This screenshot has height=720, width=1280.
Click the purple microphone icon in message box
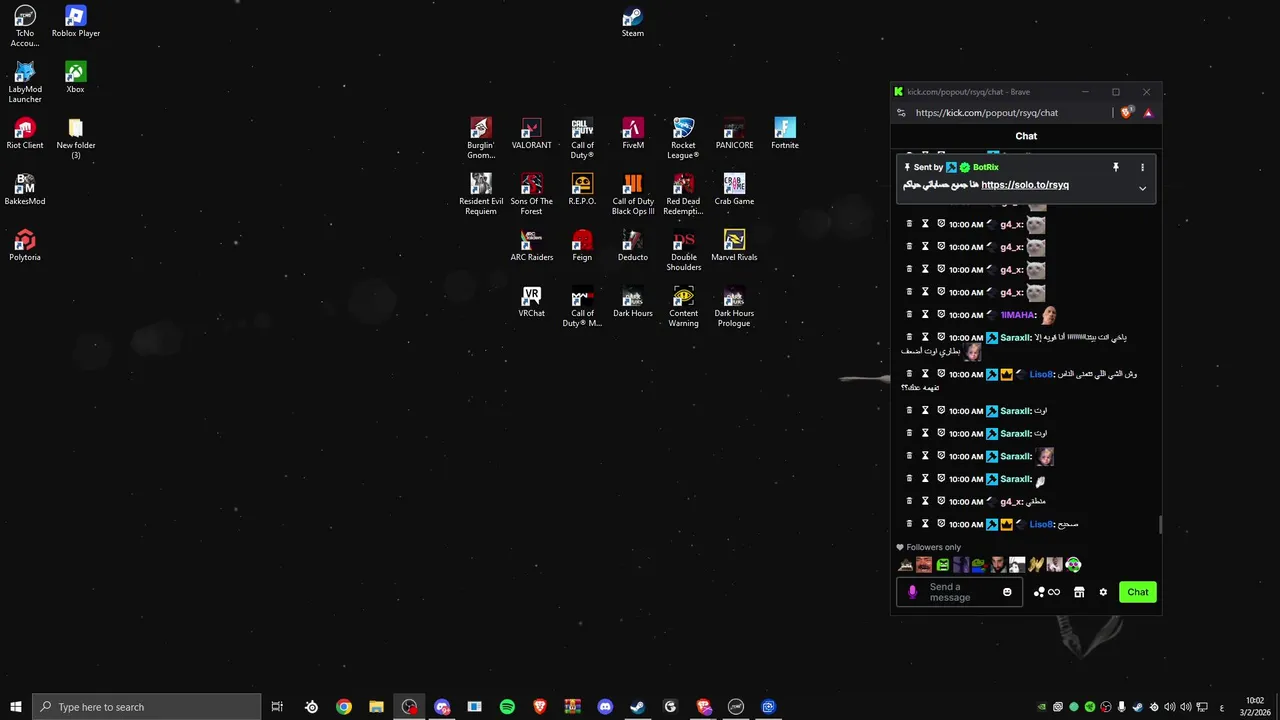tap(912, 592)
